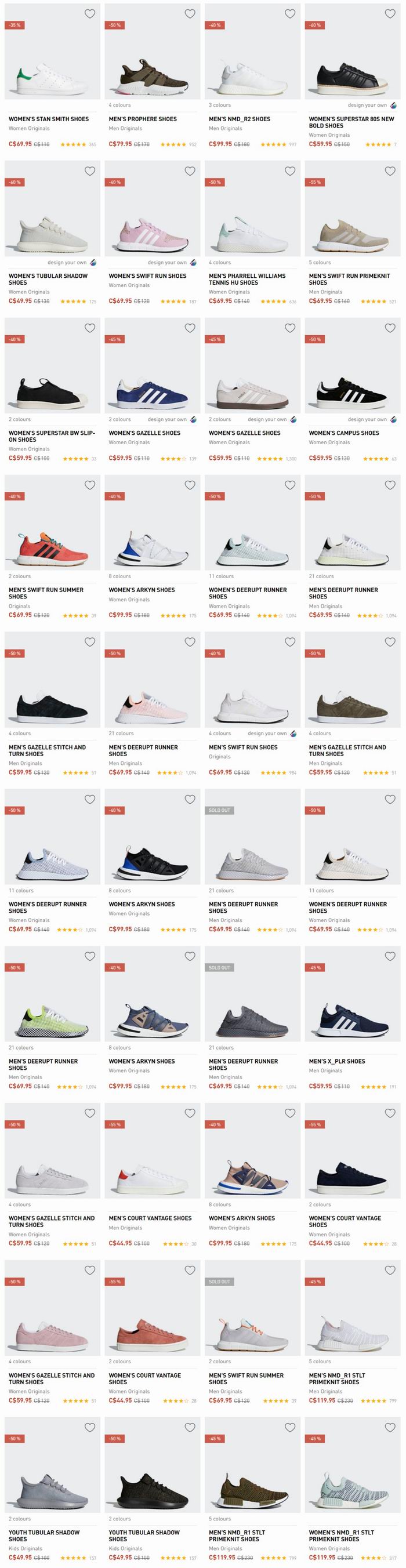Save Men's Swift Run Summer orange shoe to wishlist
This screenshot has width=406, height=1568.
pyautogui.click(x=89, y=485)
